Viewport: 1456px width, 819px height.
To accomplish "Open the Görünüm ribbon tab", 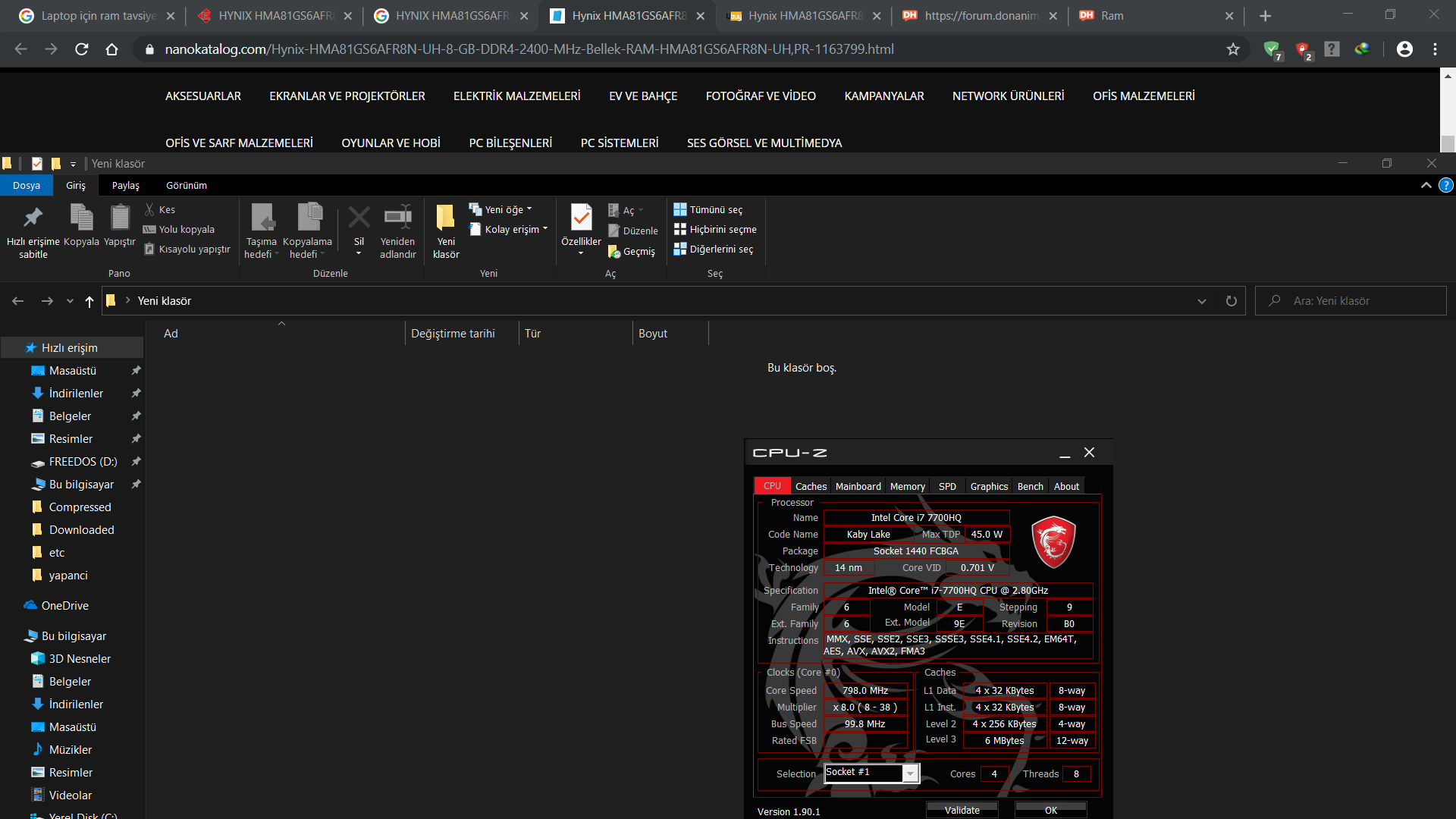I will pyautogui.click(x=186, y=185).
